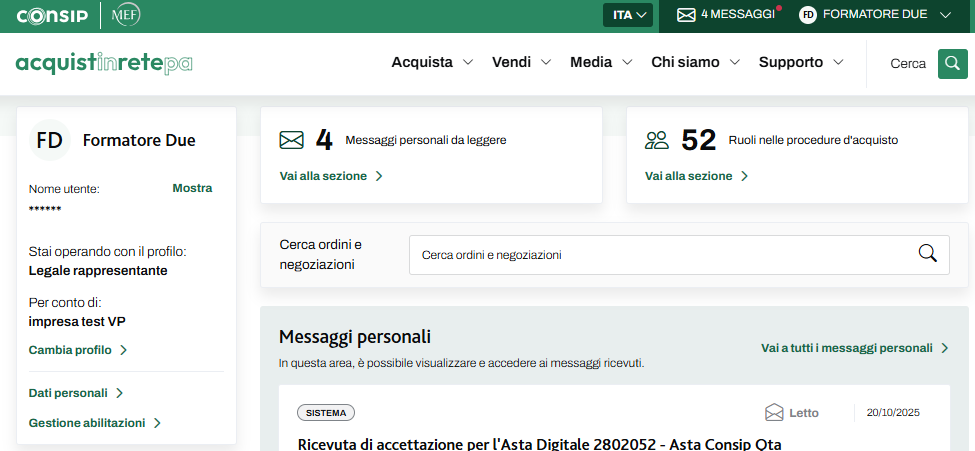The width and height of the screenshot is (975, 451).
Task: Open the Asta Digitale 2802052 receipt message
Action: (539, 443)
